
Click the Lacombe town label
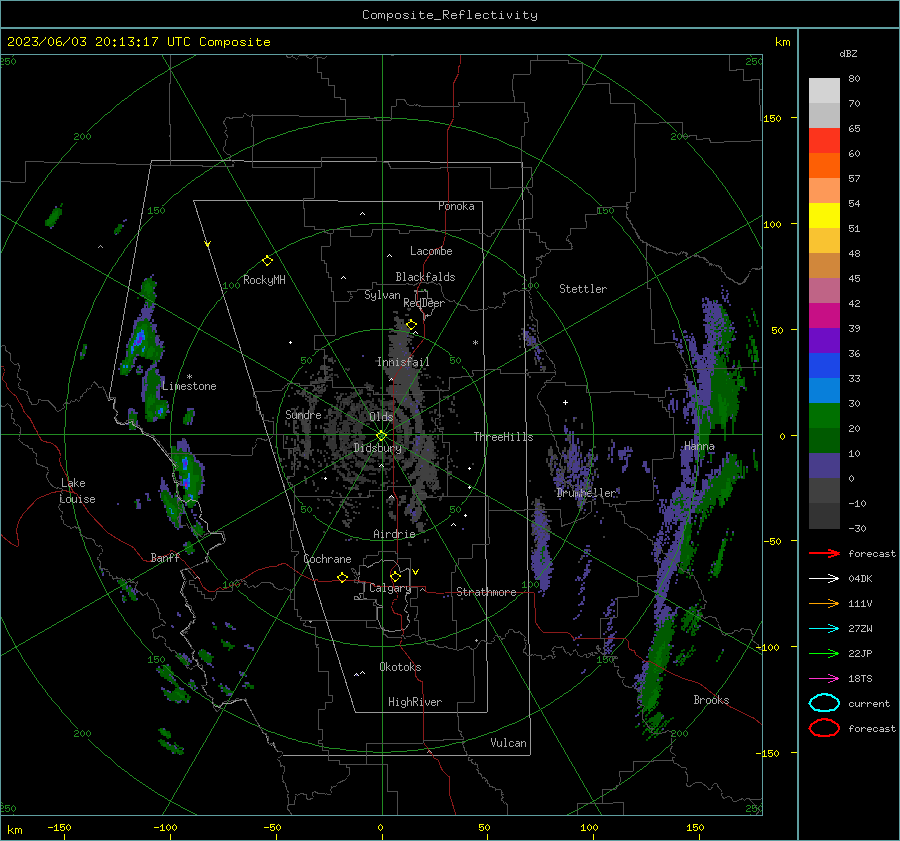pyautogui.click(x=430, y=251)
